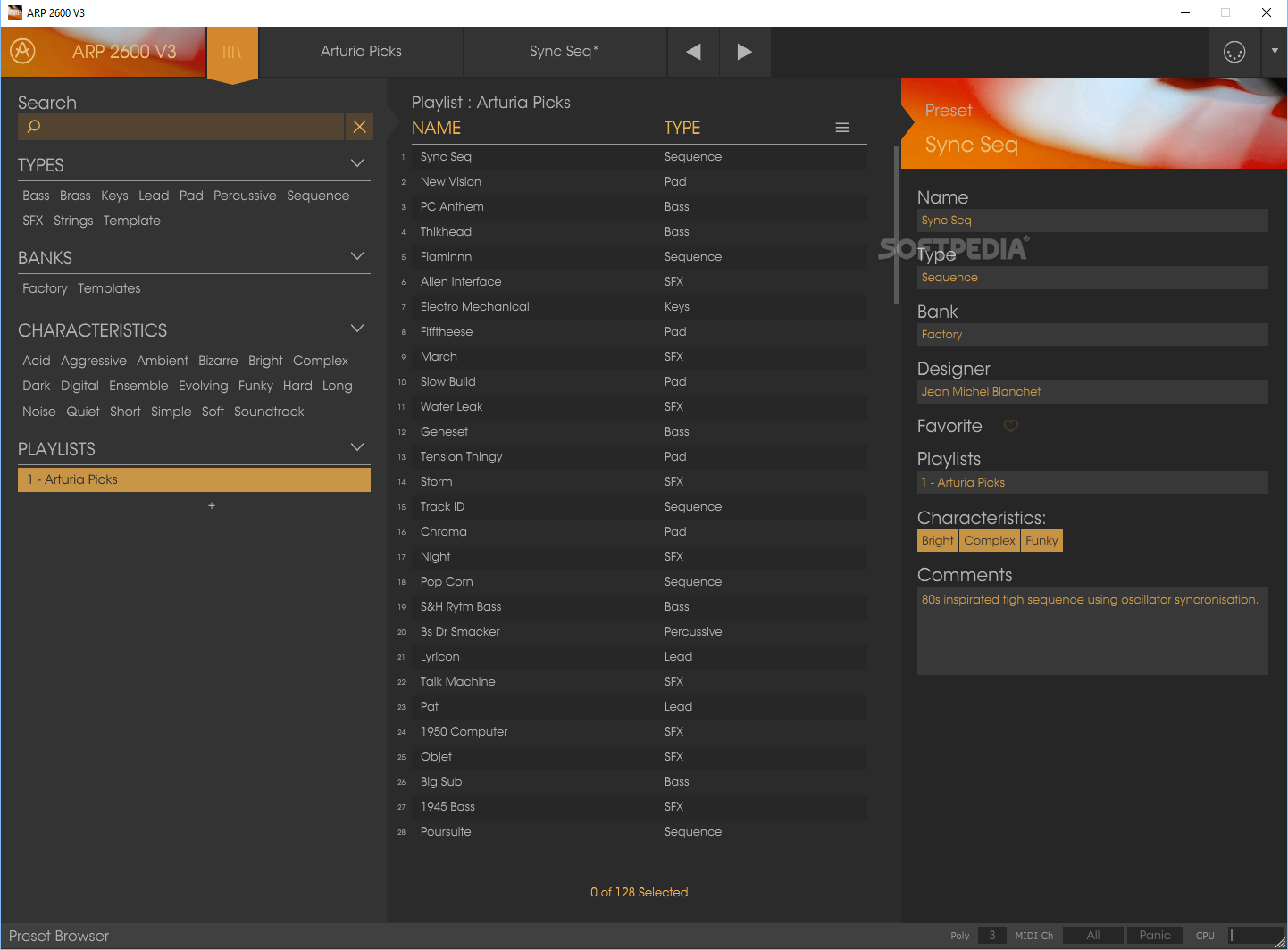
Task: Sort presets by TYPE column
Action: click(x=682, y=128)
